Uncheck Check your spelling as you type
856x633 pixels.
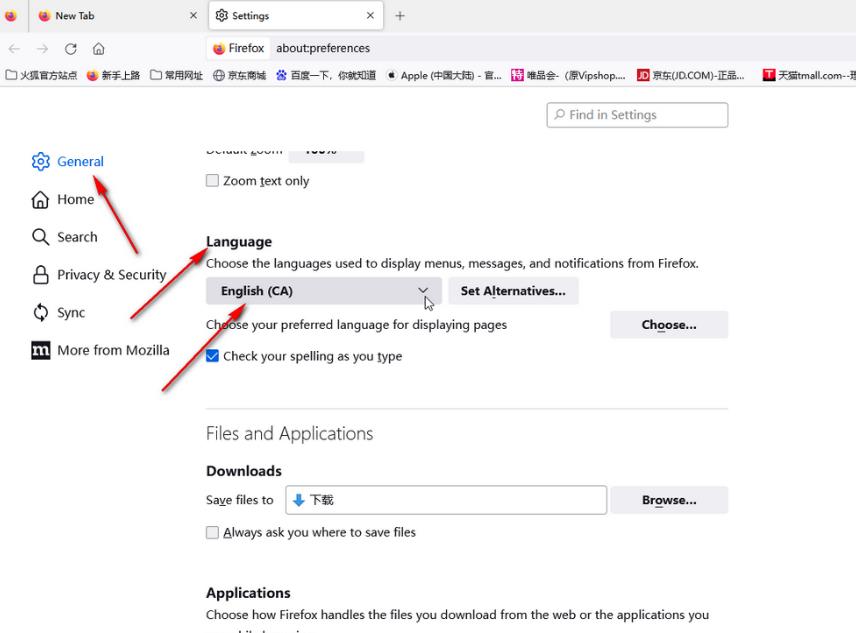[212, 356]
